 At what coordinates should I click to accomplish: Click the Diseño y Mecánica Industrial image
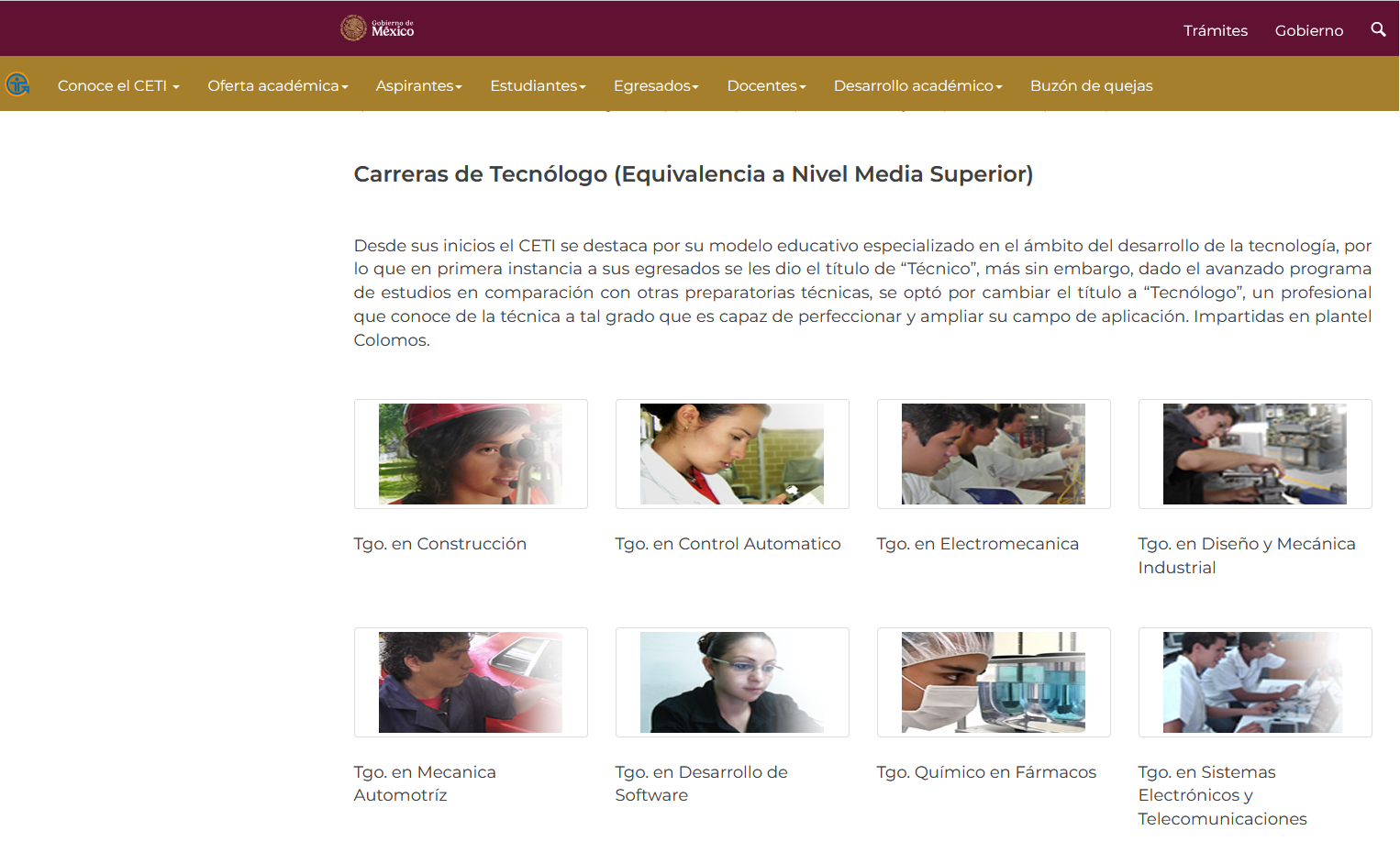(1255, 454)
